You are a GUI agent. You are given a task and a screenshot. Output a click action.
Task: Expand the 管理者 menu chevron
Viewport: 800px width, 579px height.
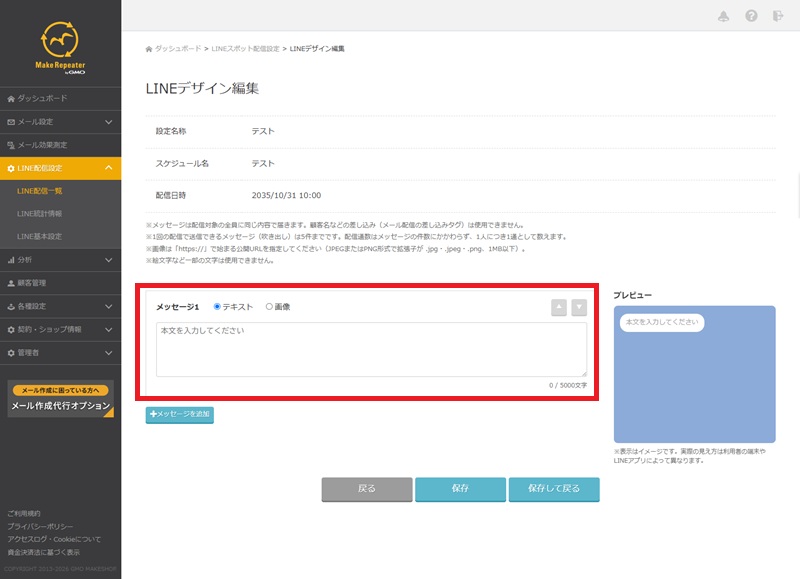[x=108, y=353]
